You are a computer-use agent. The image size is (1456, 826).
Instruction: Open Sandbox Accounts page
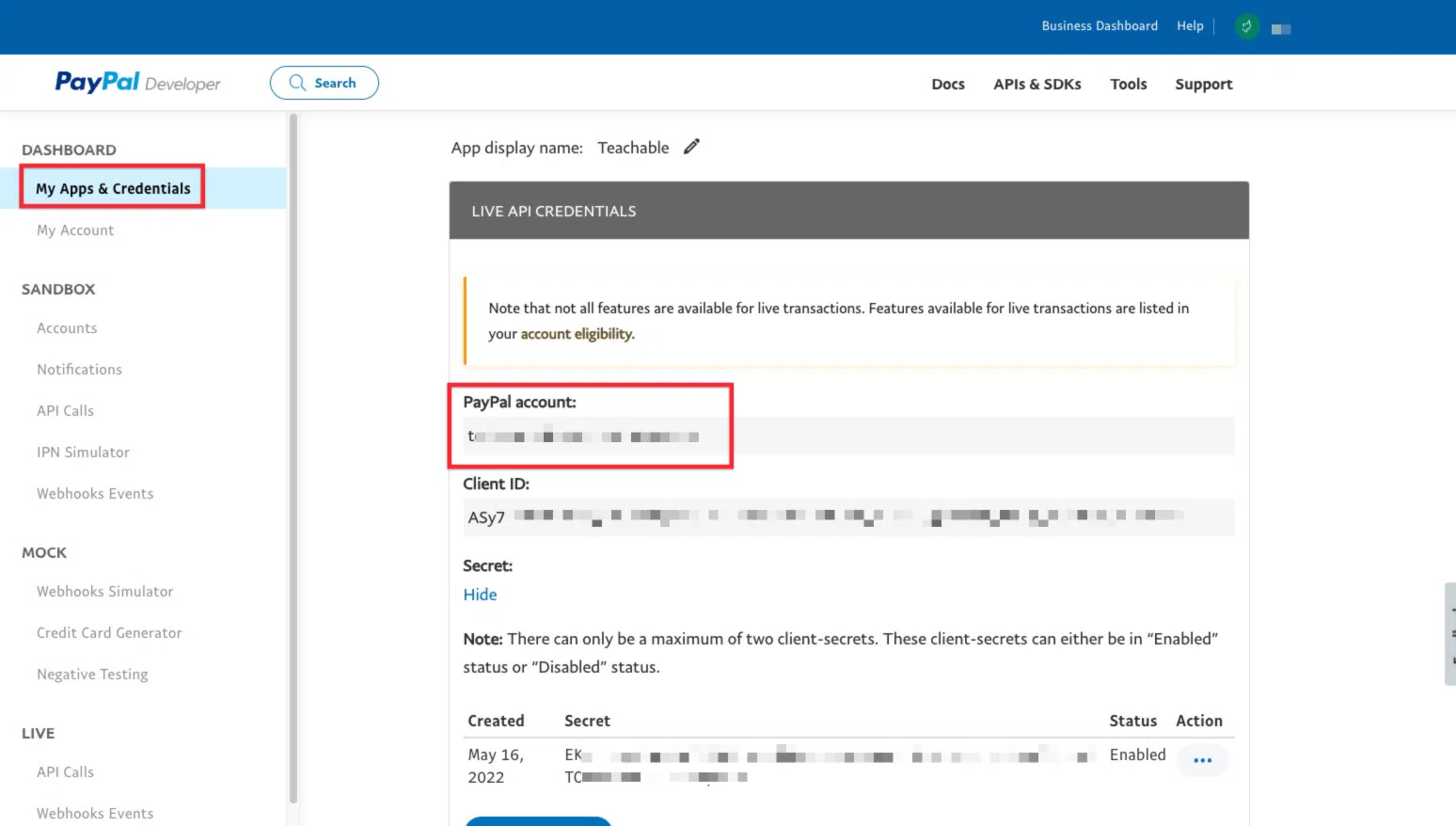[x=67, y=328]
